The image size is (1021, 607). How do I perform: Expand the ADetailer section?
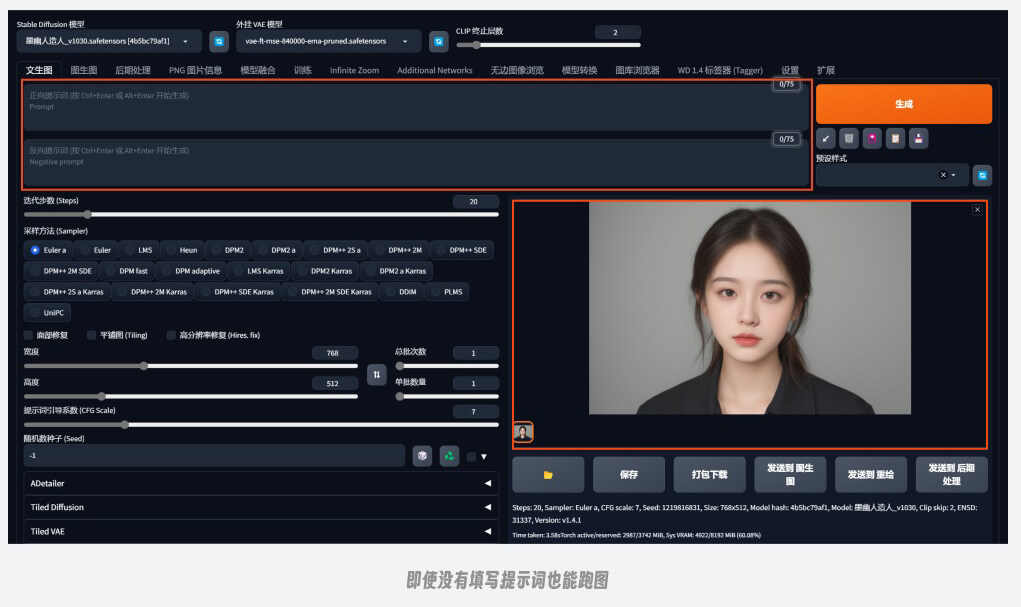click(x=260, y=482)
